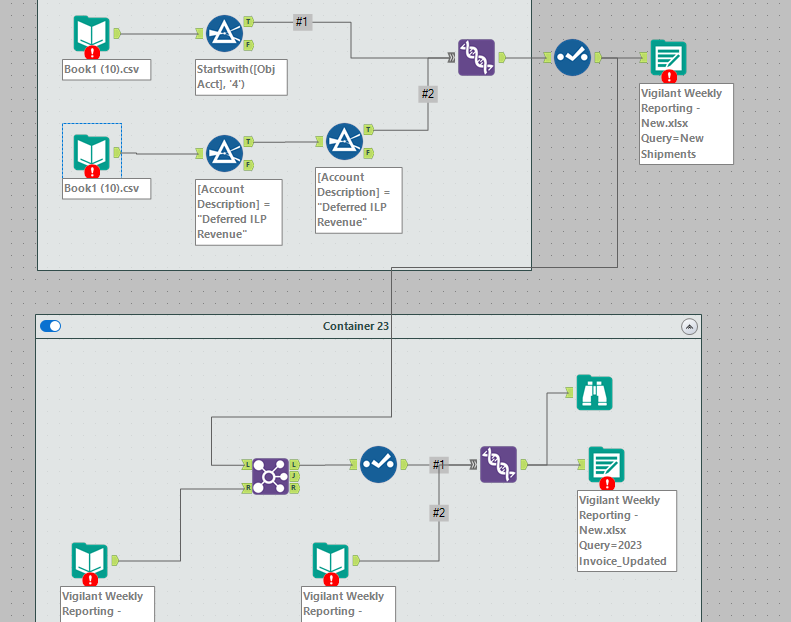
Task: Click bottom-middle Vigilant Weekly Reporting annotation
Action: [349, 604]
